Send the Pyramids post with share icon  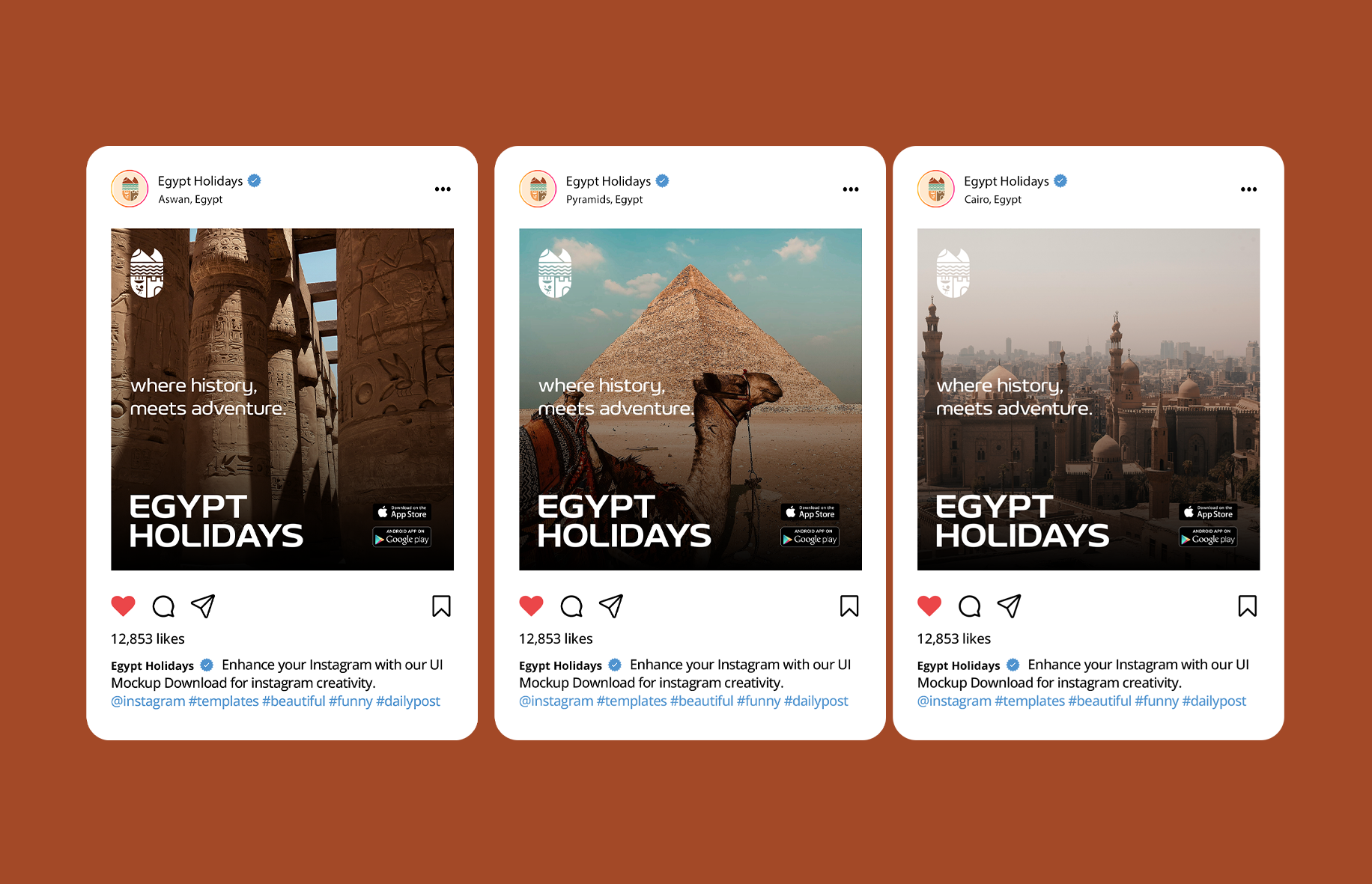tap(611, 606)
